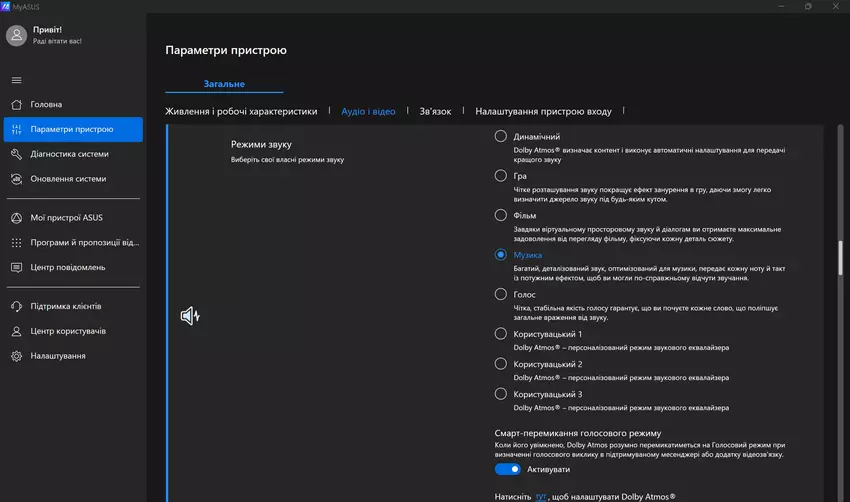This screenshot has height=502, width=850.
Task: Click the Головна home icon
Action: tap(16, 104)
